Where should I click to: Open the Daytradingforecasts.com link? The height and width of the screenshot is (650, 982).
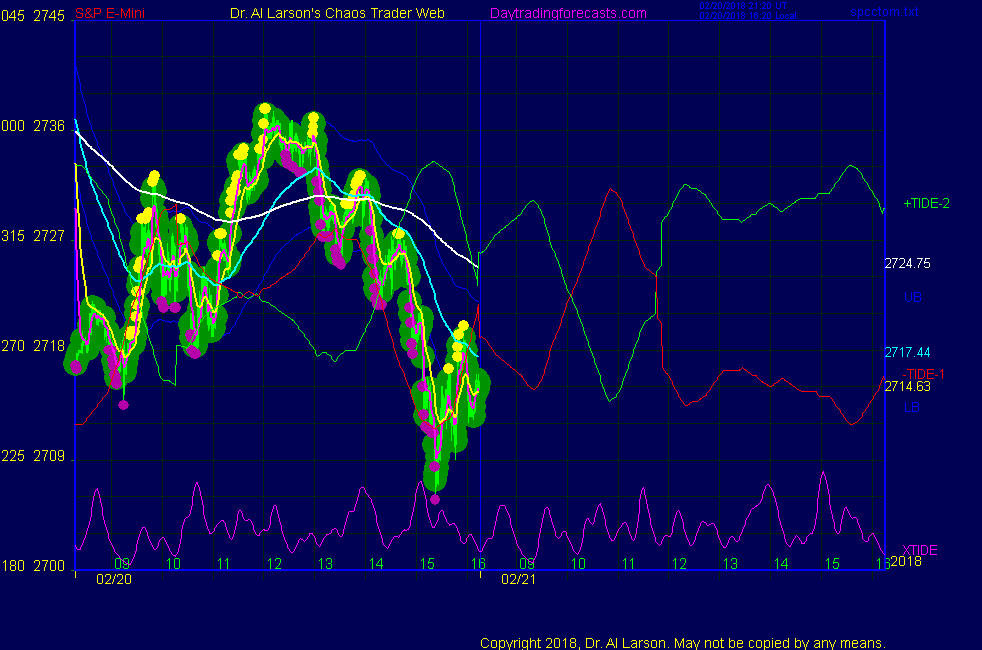tap(567, 13)
